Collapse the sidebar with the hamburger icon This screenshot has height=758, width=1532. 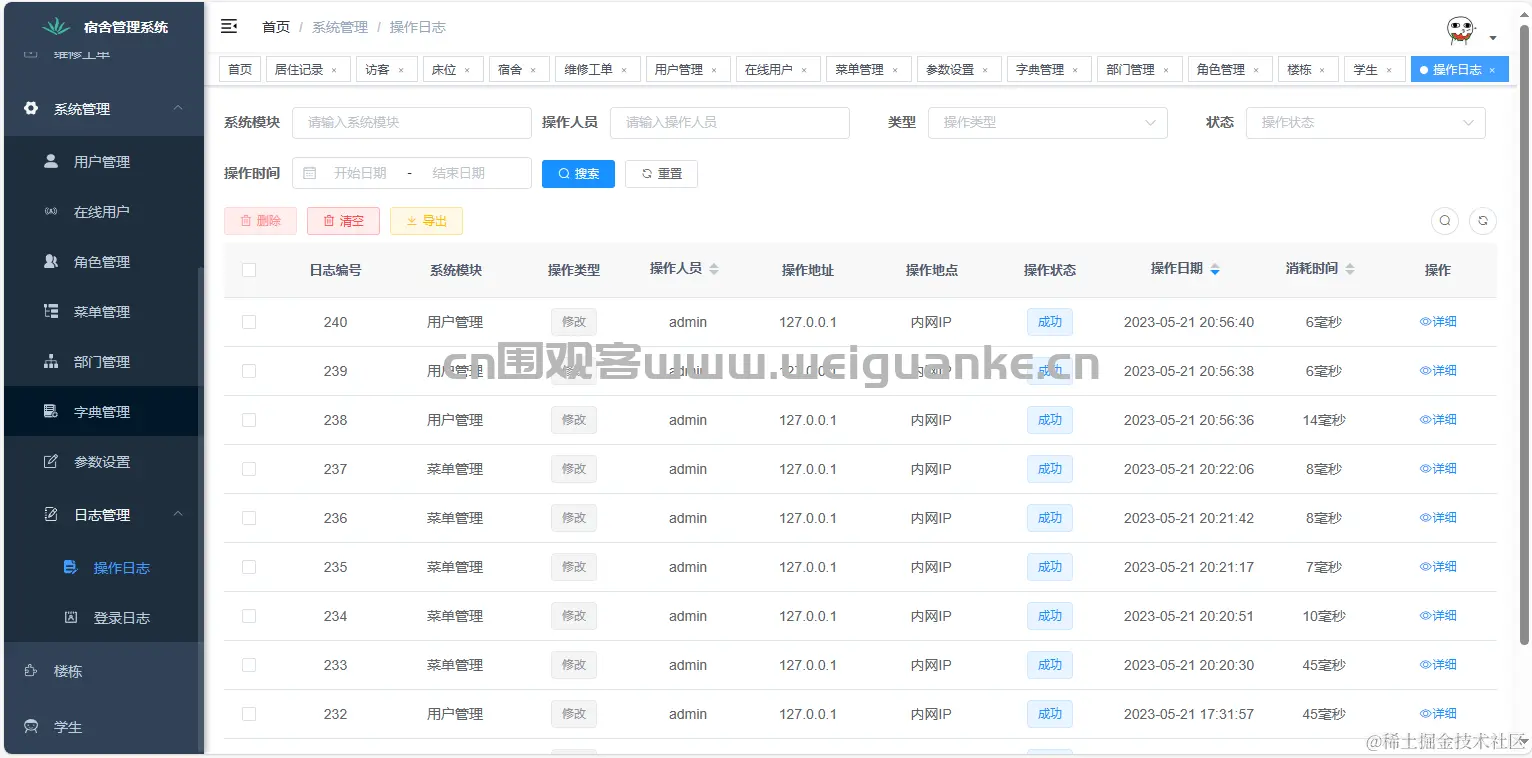pyautogui.click(x=229, y=26)
